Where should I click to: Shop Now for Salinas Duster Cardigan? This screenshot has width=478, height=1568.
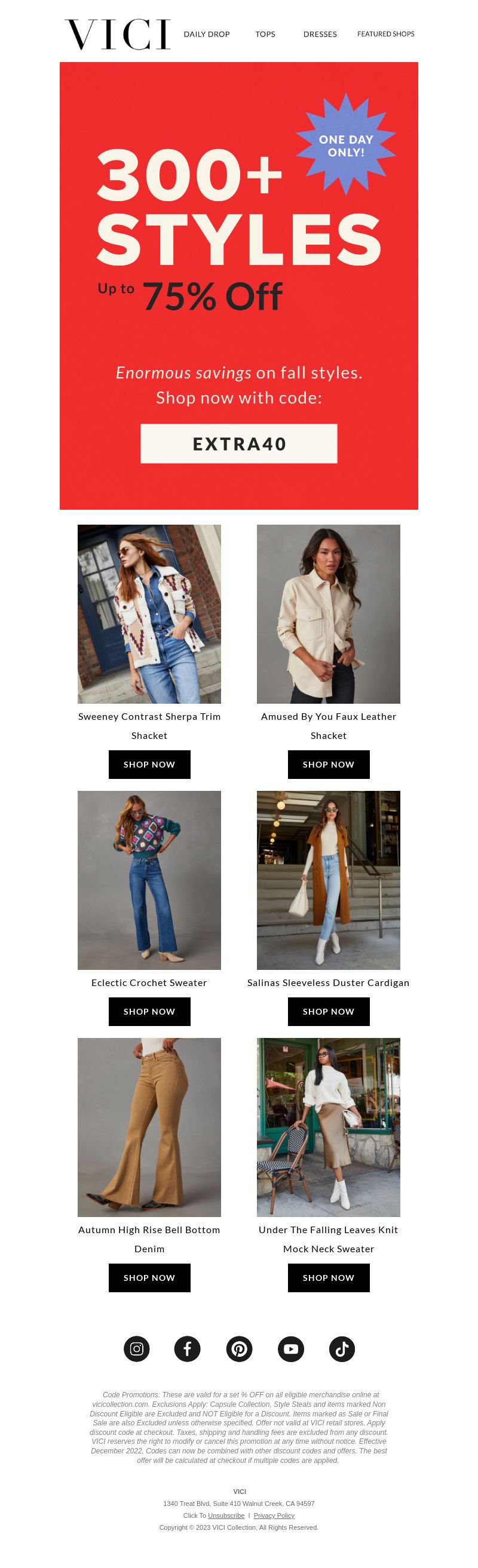[329, 1012]
